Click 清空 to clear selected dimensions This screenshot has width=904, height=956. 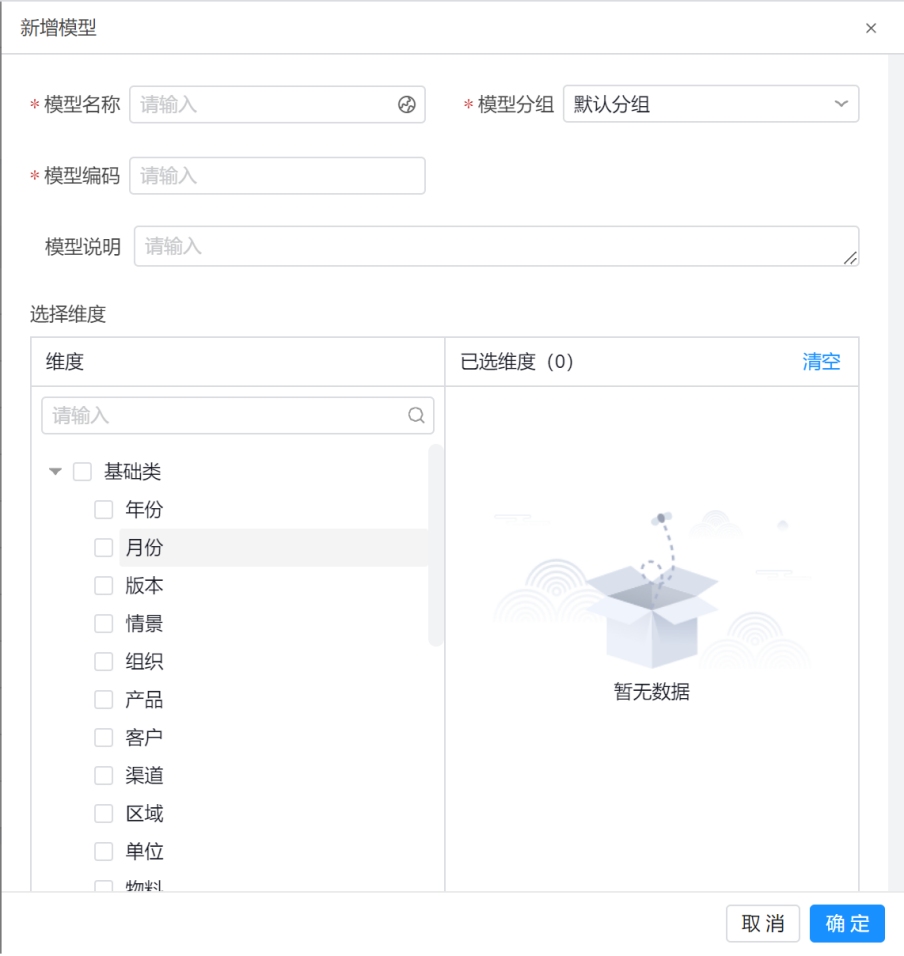coord(821,362)
